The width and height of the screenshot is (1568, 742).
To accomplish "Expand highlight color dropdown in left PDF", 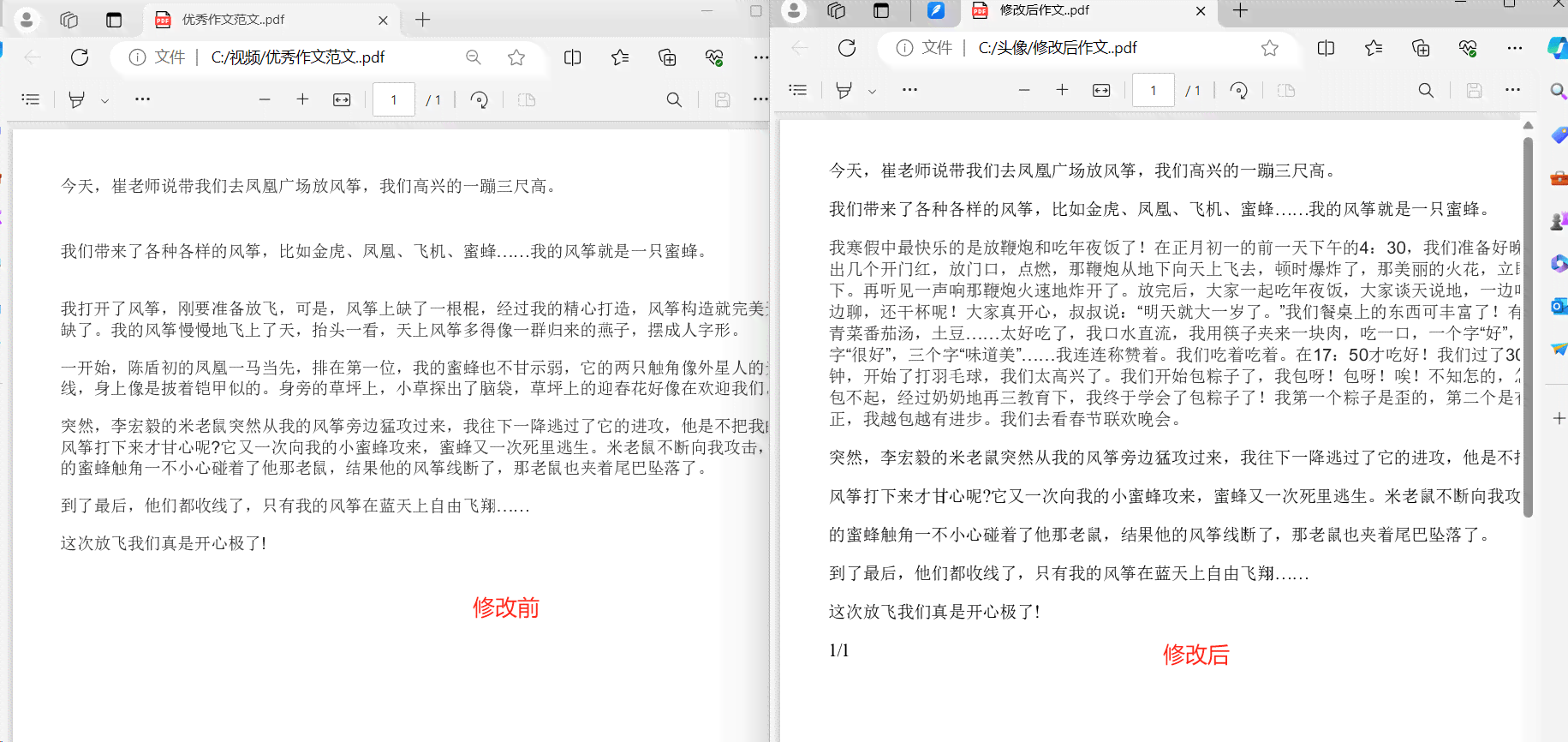I will click(x=104, y=100).
